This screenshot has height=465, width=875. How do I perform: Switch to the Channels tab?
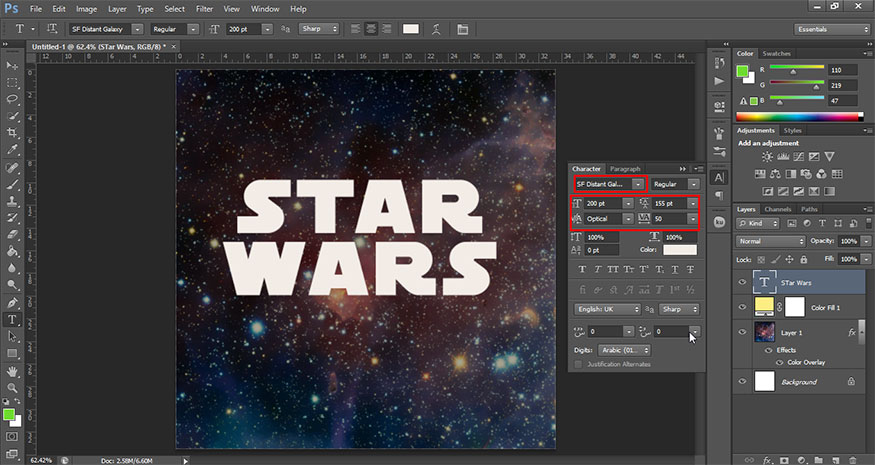click(778, 209)
